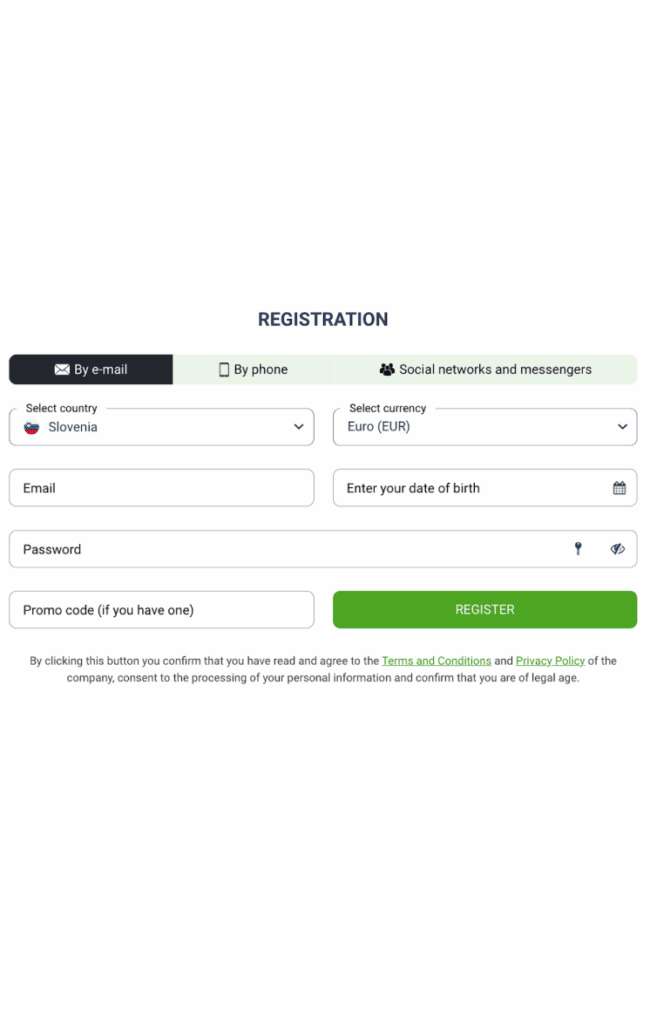Click the key icon in the Password field
The image size is (650, 1024).
tap(578, 548)
